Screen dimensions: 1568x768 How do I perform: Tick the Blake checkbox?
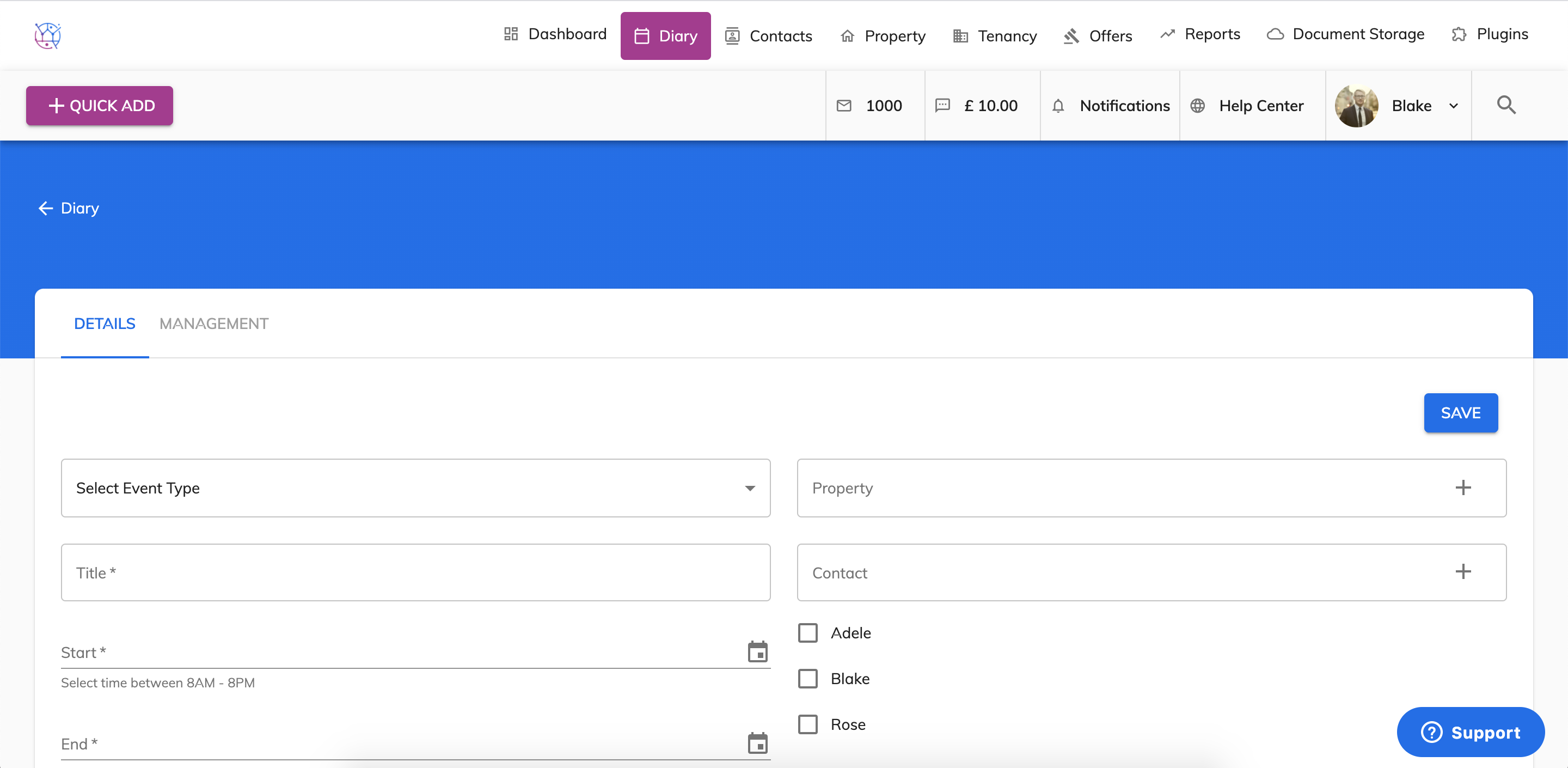(x=808, y=679)
